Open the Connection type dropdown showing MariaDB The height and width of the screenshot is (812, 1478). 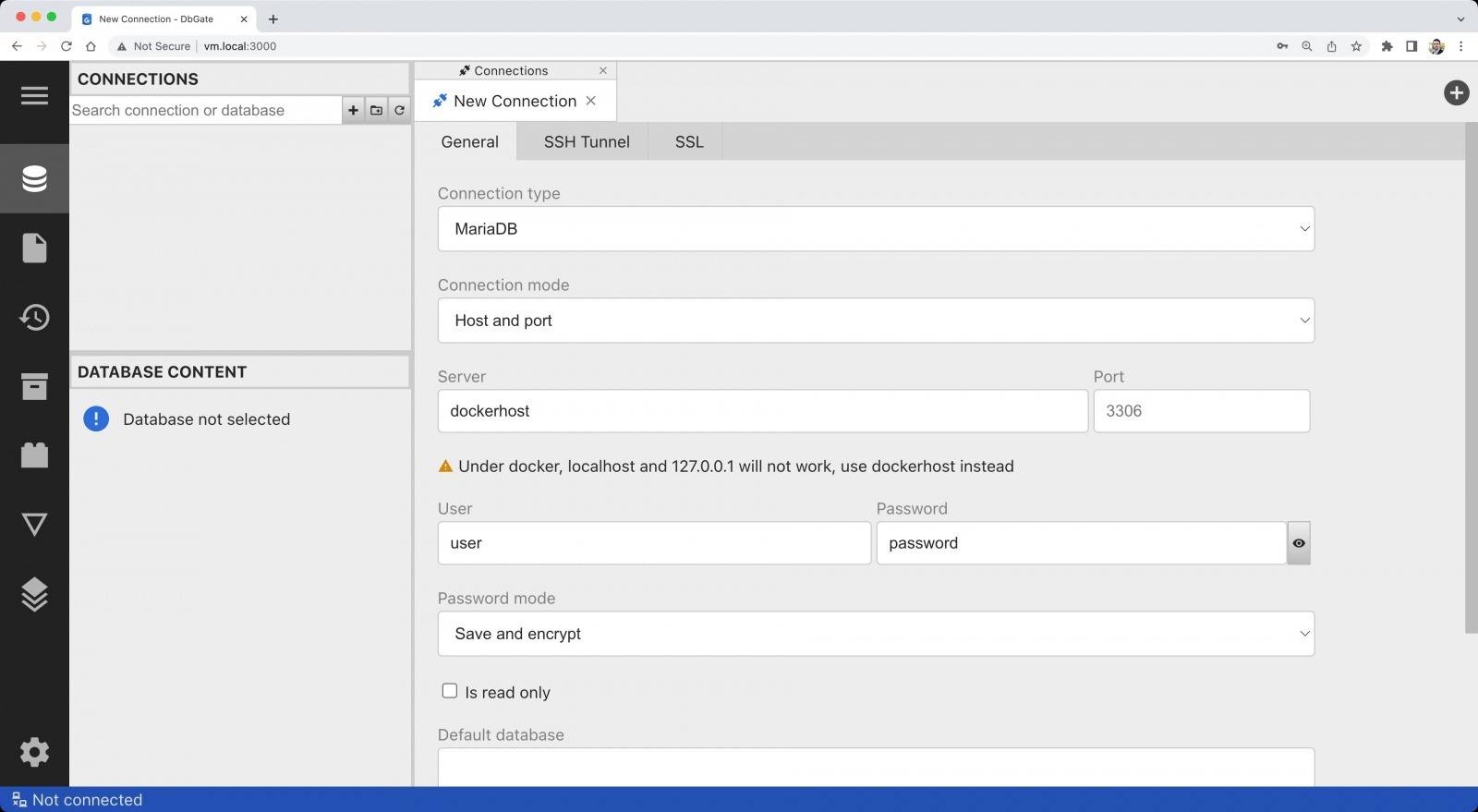click(x=876, y=228)
